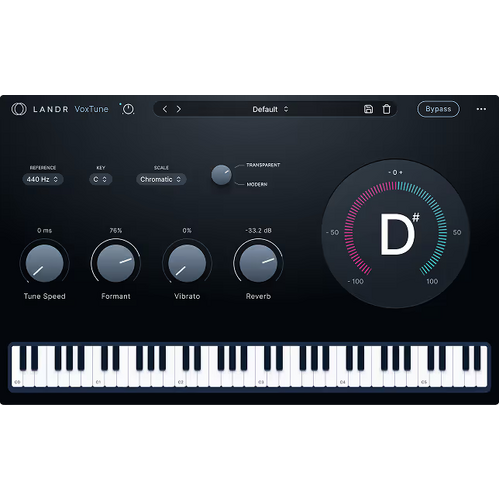The image size is (500, 500).
Task: Open the Key dropdown set to C
Action: coord(100,179)
